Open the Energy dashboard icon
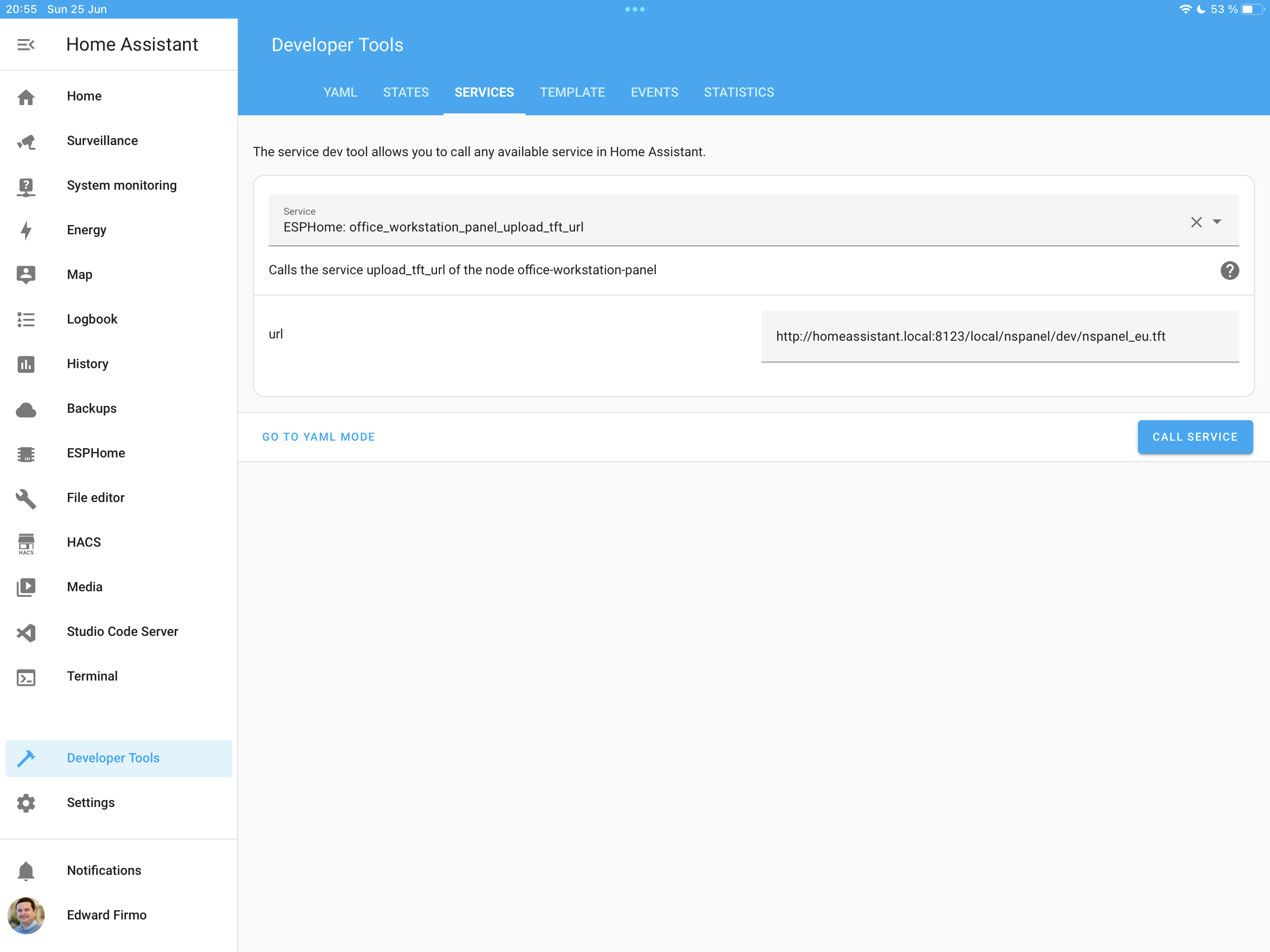Image resolution: width=1270 pixels, height=952 pixels. pyautogui.click(x=26, y=230)
